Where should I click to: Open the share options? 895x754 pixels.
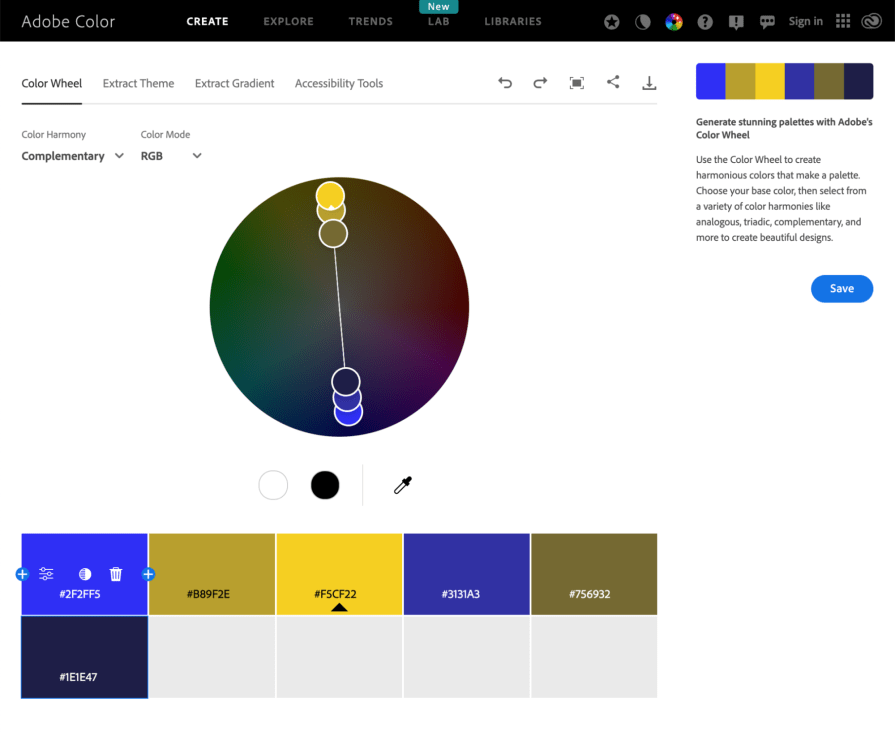click(x=613, y=83)
